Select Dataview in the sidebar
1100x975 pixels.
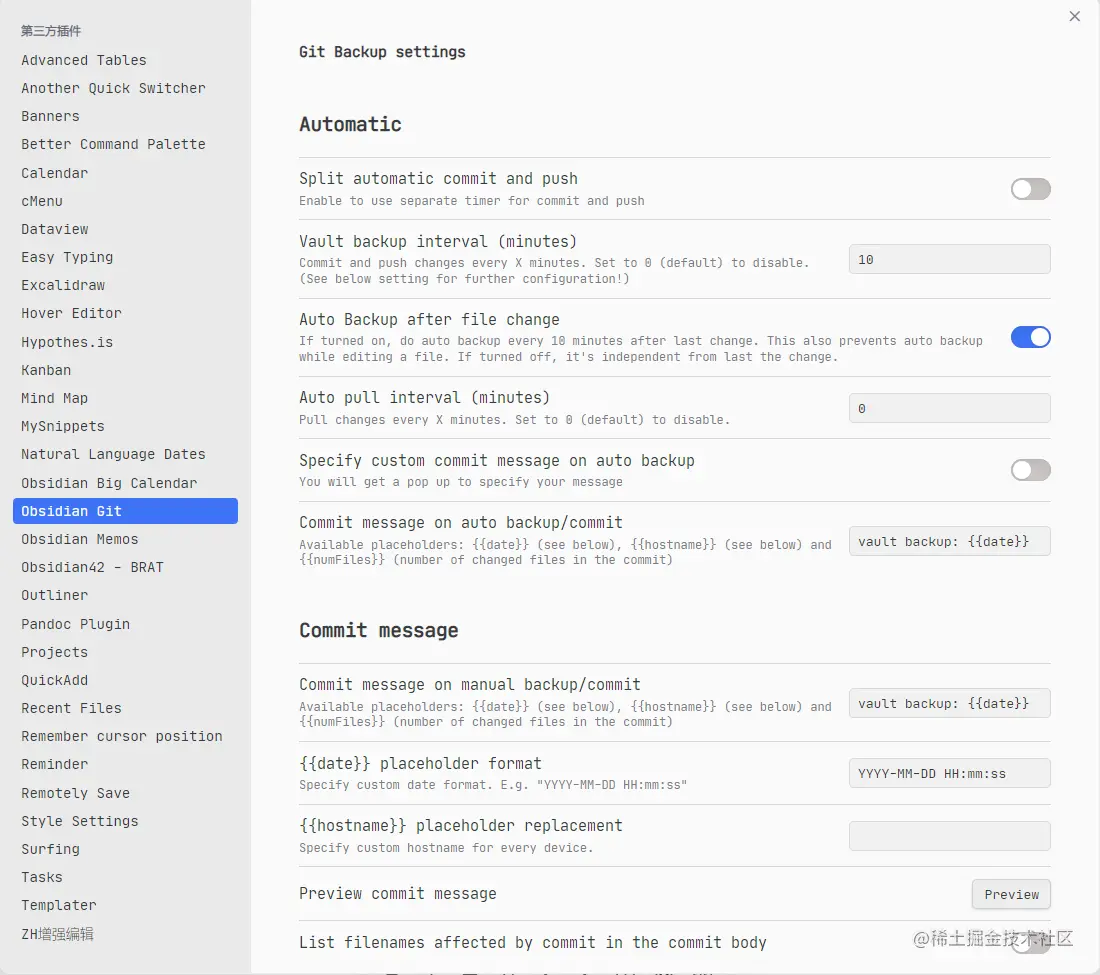[x=125, y=229]
